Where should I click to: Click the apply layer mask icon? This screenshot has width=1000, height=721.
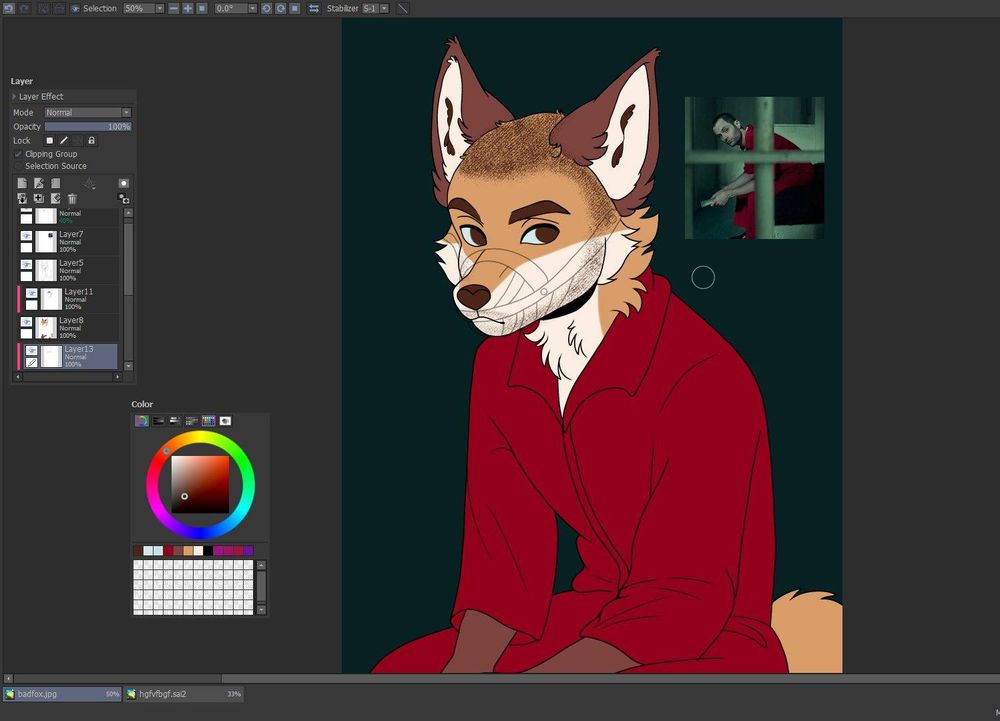tap(124, 199)
